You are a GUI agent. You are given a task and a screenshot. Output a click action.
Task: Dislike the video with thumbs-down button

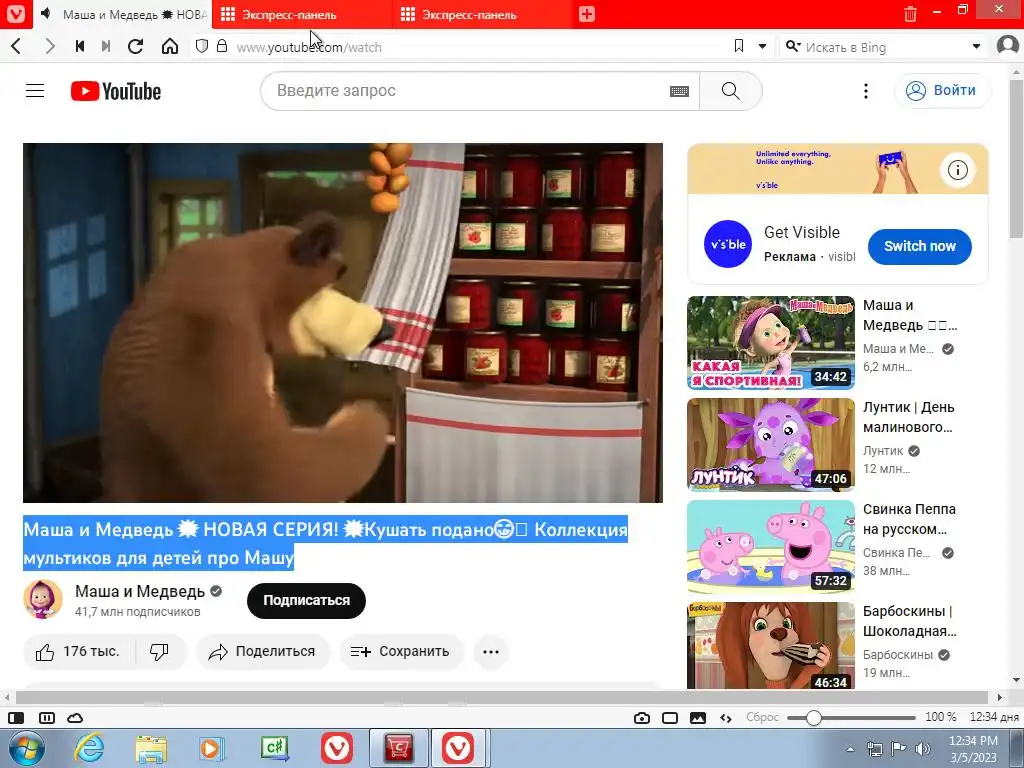(160, 652)
